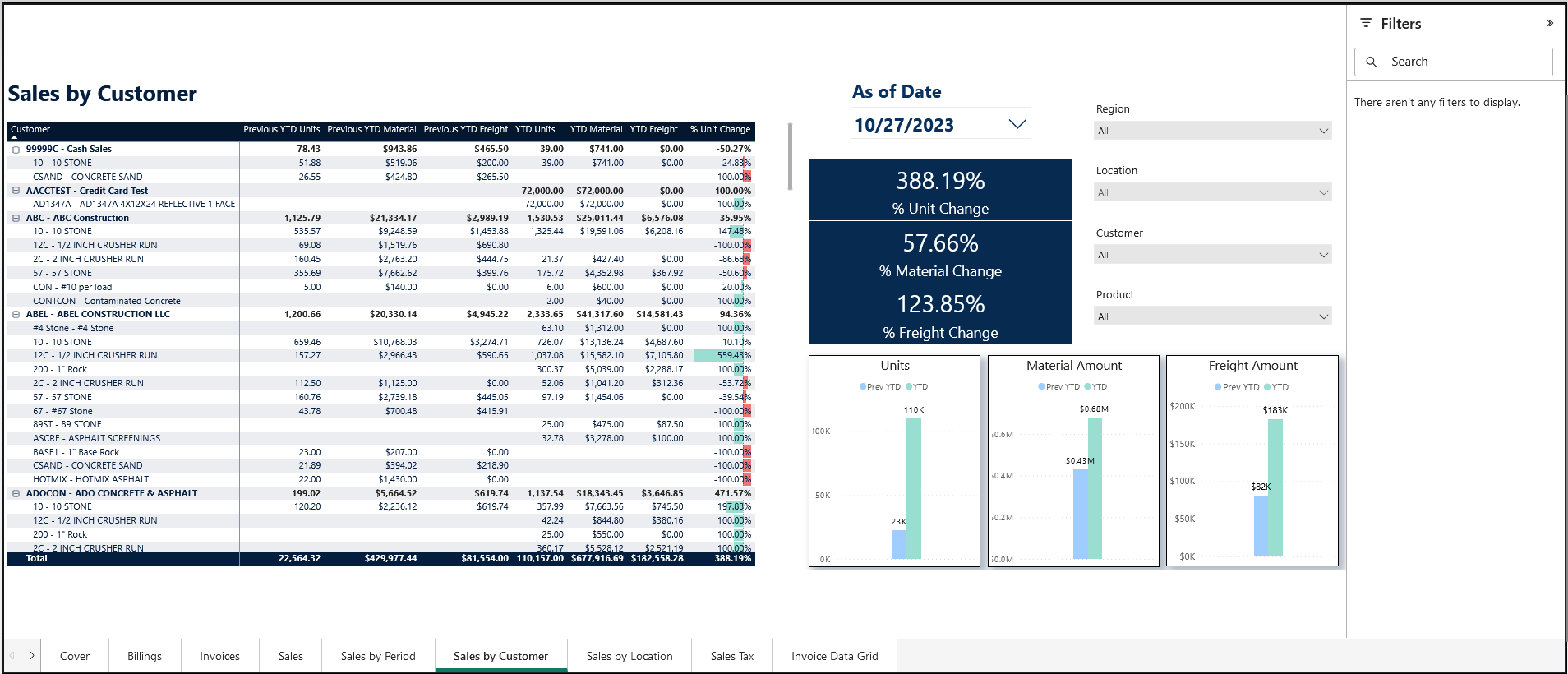Sort table by YTD Material header
Screen dimensions: 1568x674
coord(596,130)
